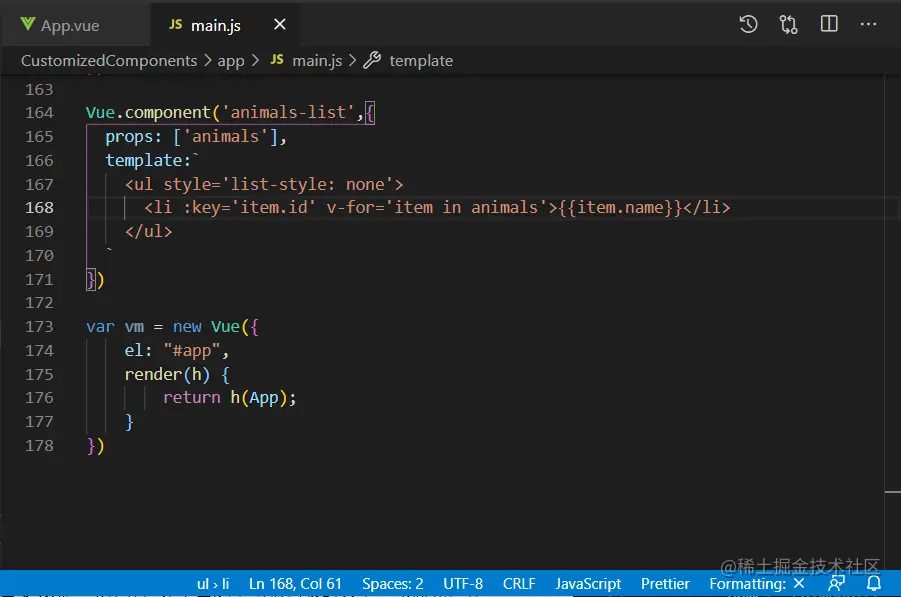Click the vertical scrollbar overview ruler

pyautogui.click(x=892, y=322)
